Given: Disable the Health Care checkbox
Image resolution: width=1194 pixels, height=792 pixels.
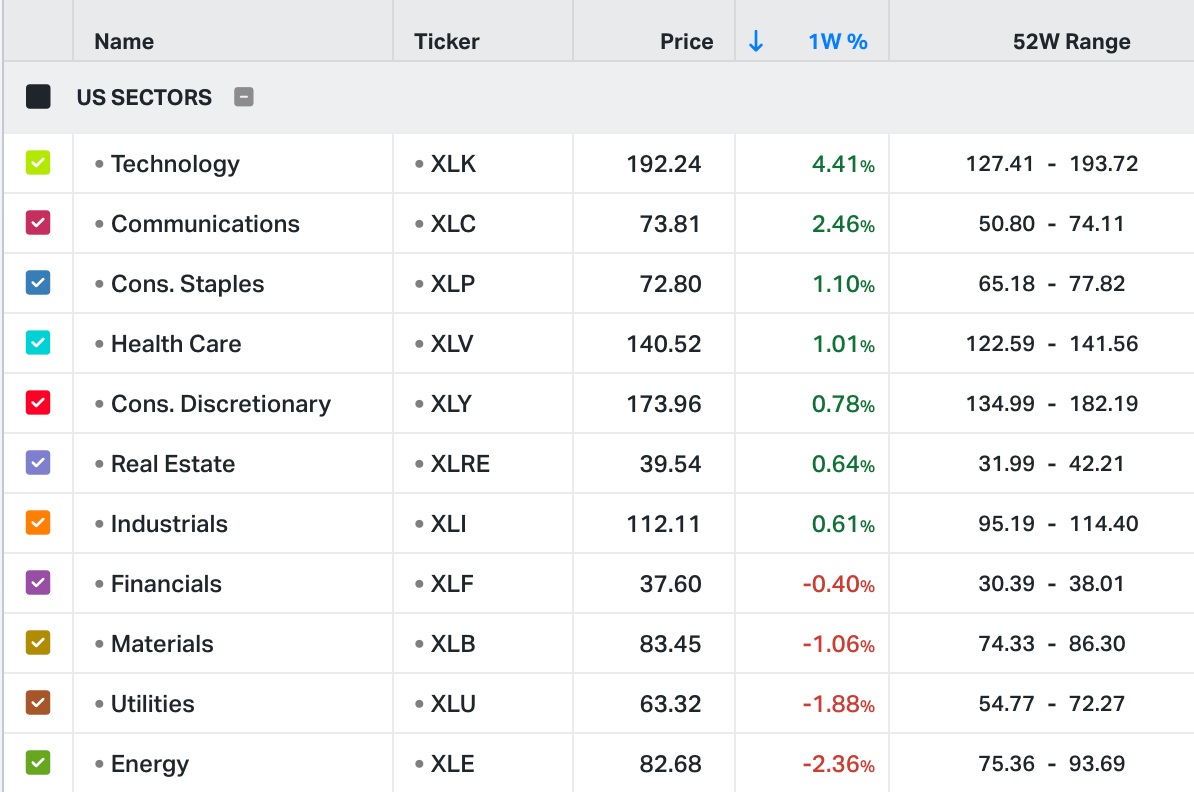Looking at the screenshot, I should (38, 343).
